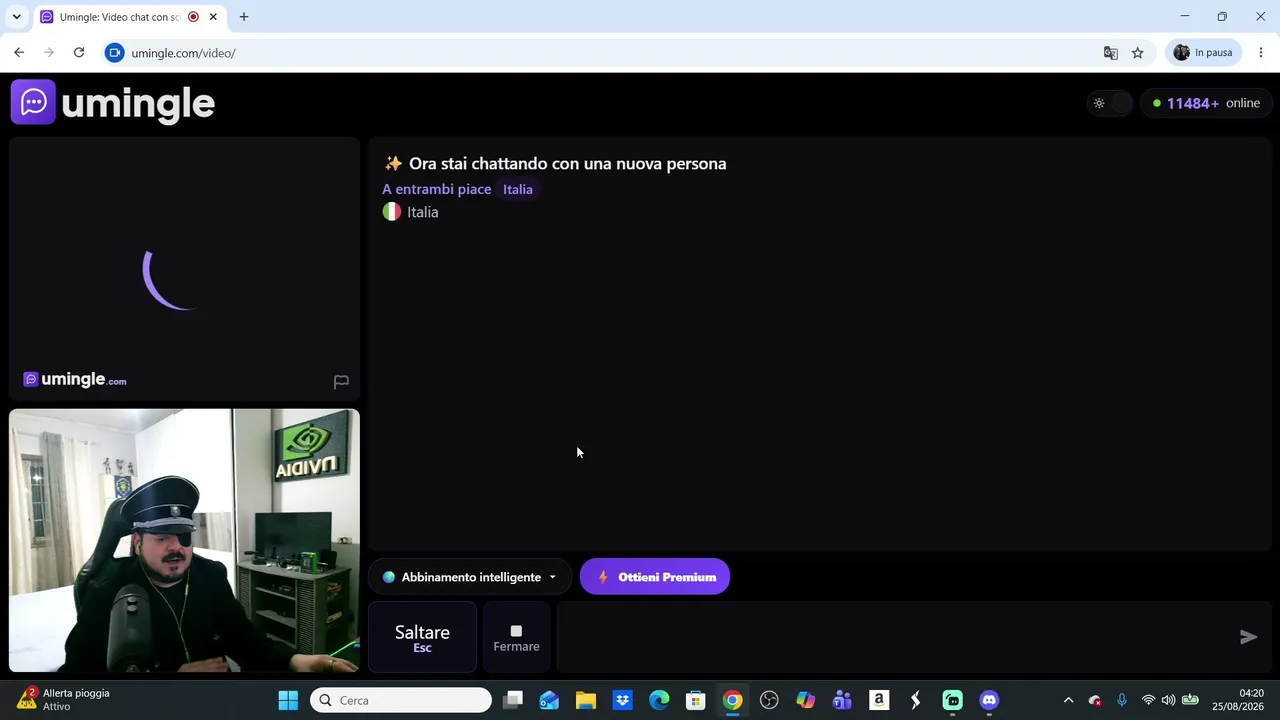Click the Italia interest tag

518,189
